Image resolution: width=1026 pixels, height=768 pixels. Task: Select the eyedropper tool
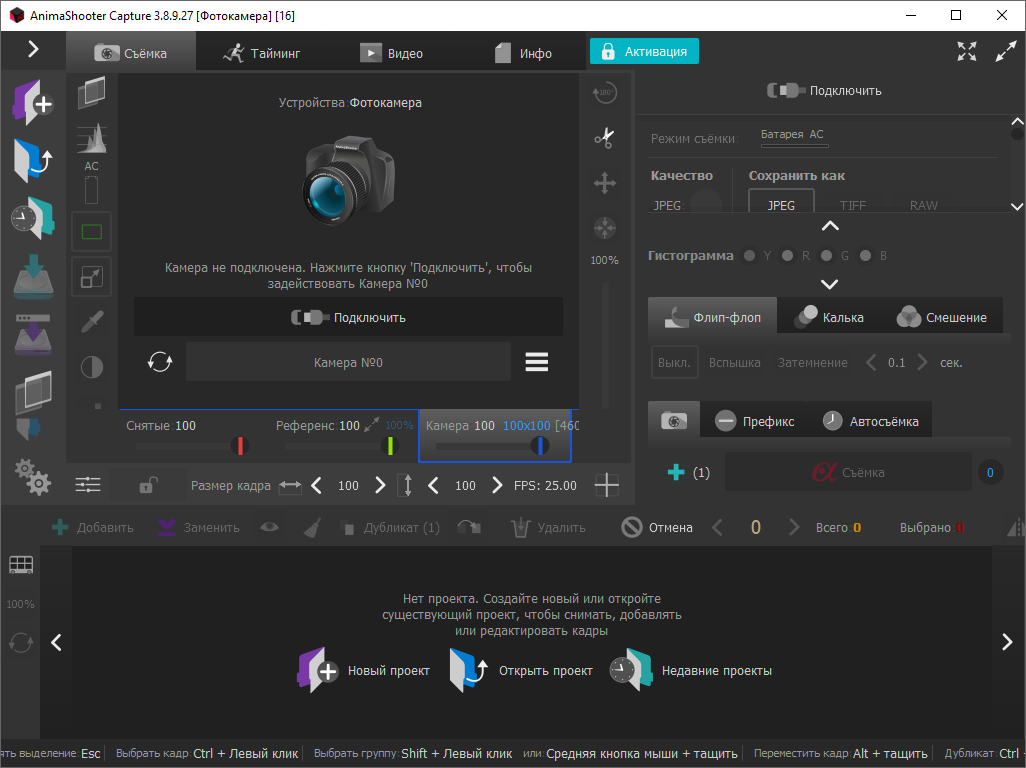[92, 322]
